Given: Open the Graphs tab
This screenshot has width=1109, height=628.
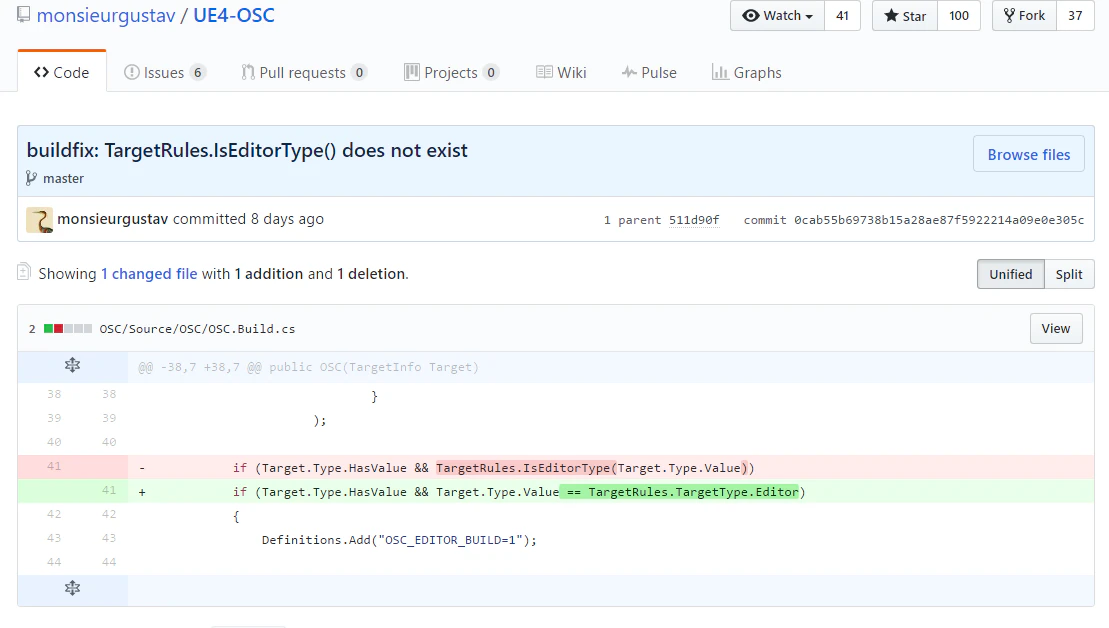Looking at the screenshot, I should [747, 73].
